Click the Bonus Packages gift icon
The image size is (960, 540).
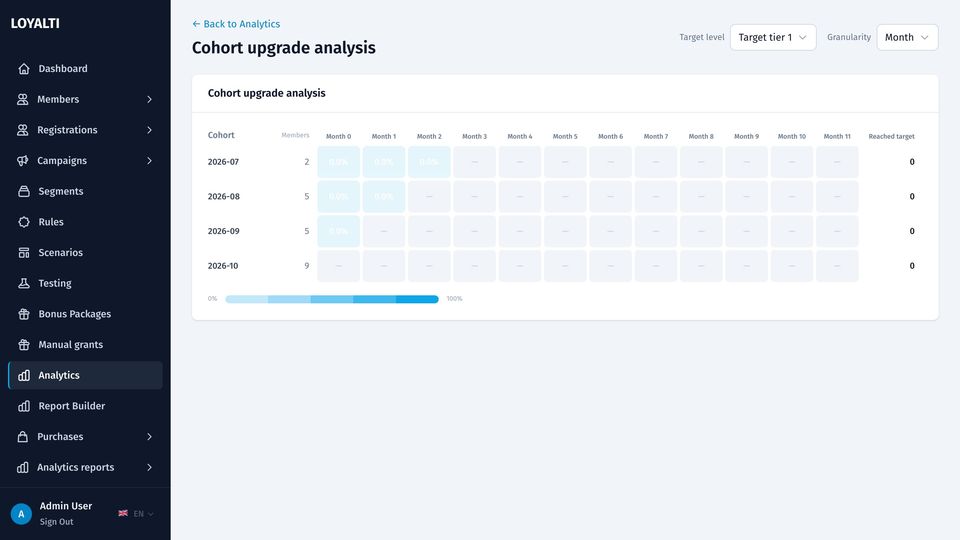[x=24, y=313]
